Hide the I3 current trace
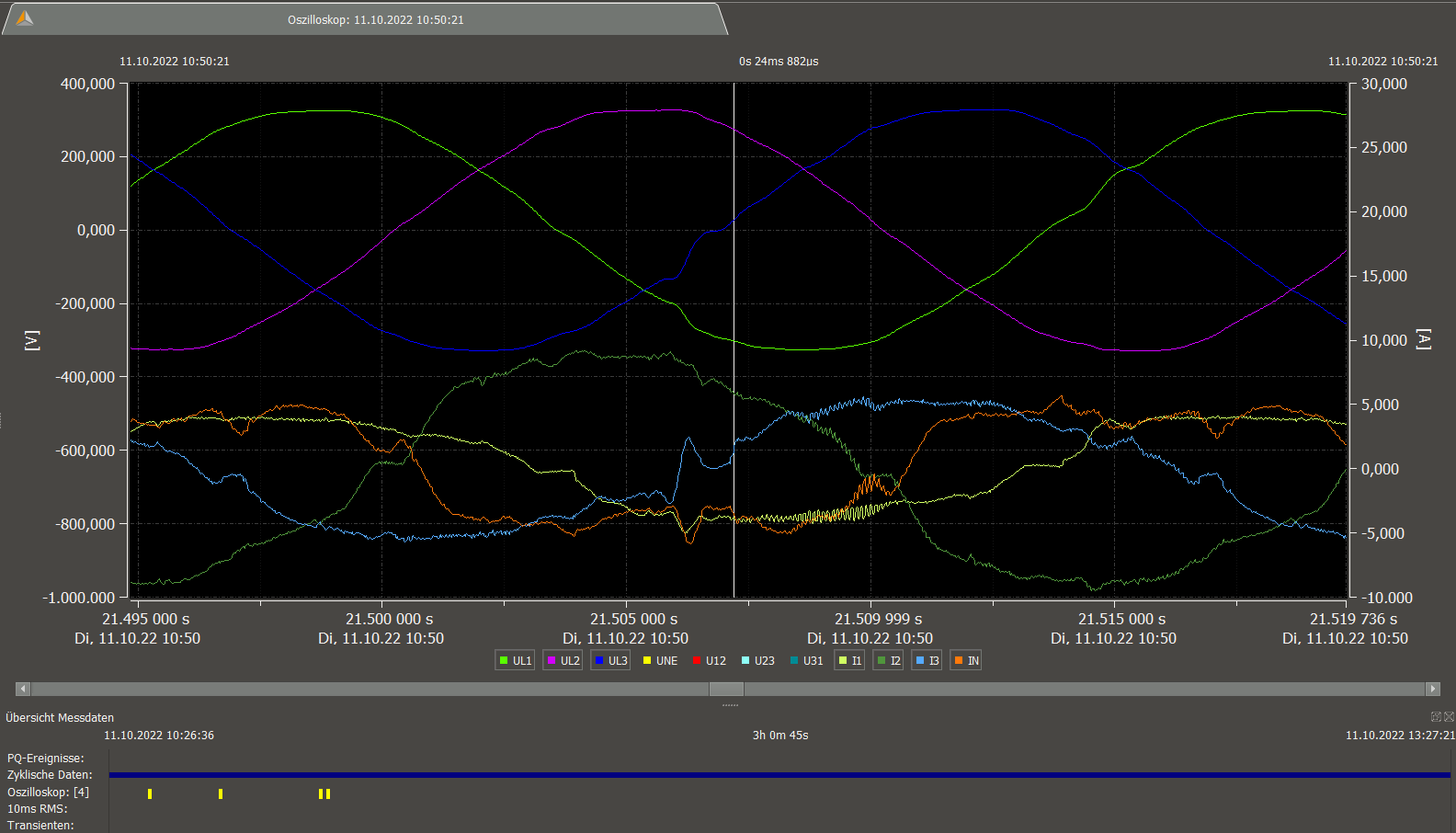This screenshot has height=833, width=1456. 927,660
